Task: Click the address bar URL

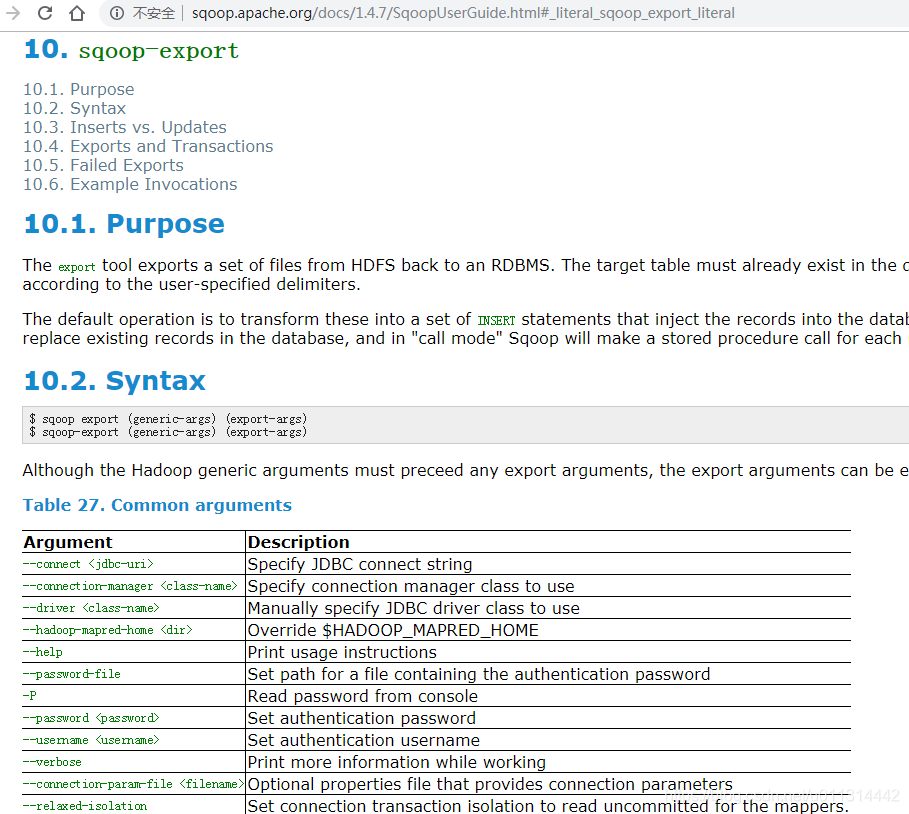Action: coord(463,13)
